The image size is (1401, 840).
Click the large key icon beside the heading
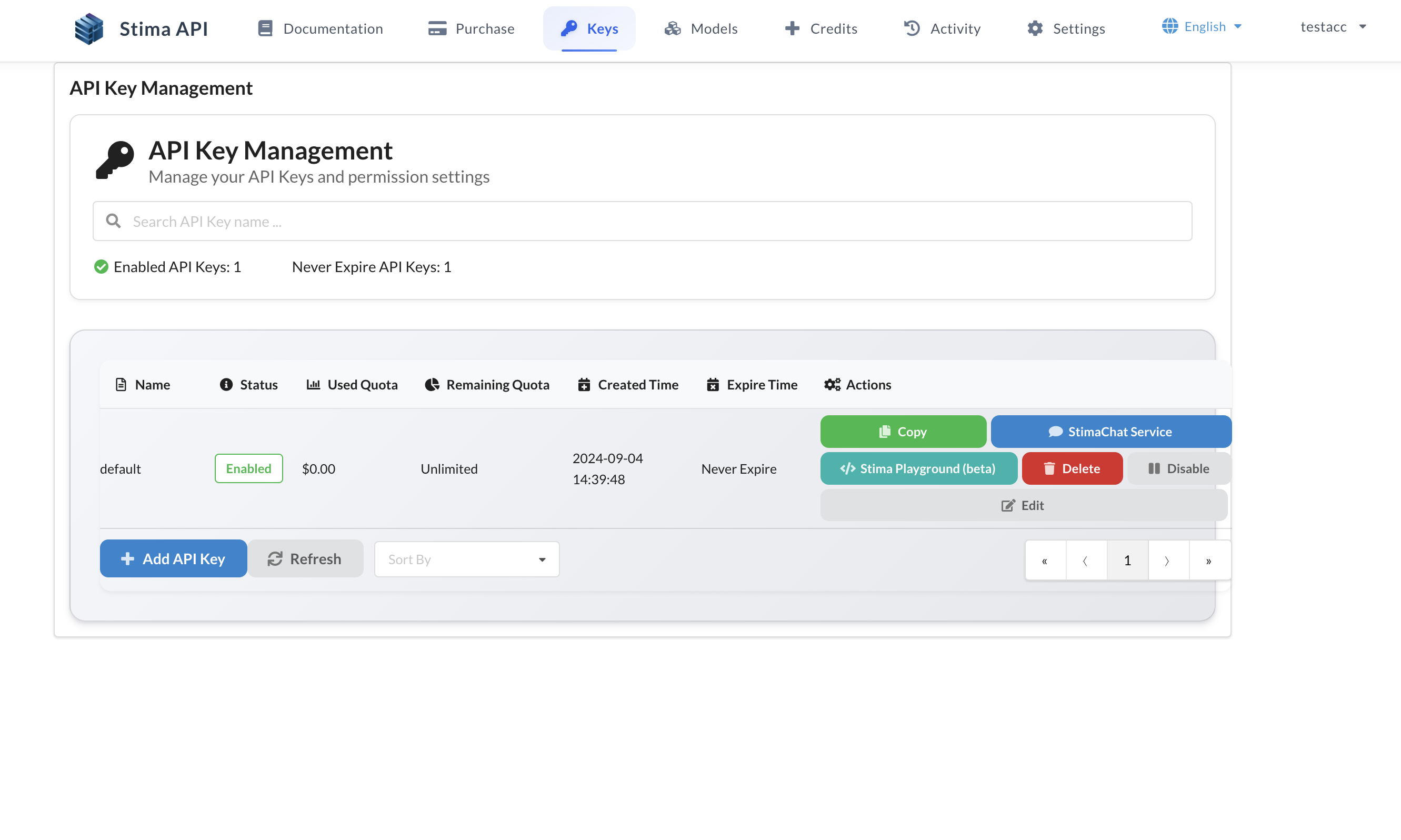coord(115,160)
